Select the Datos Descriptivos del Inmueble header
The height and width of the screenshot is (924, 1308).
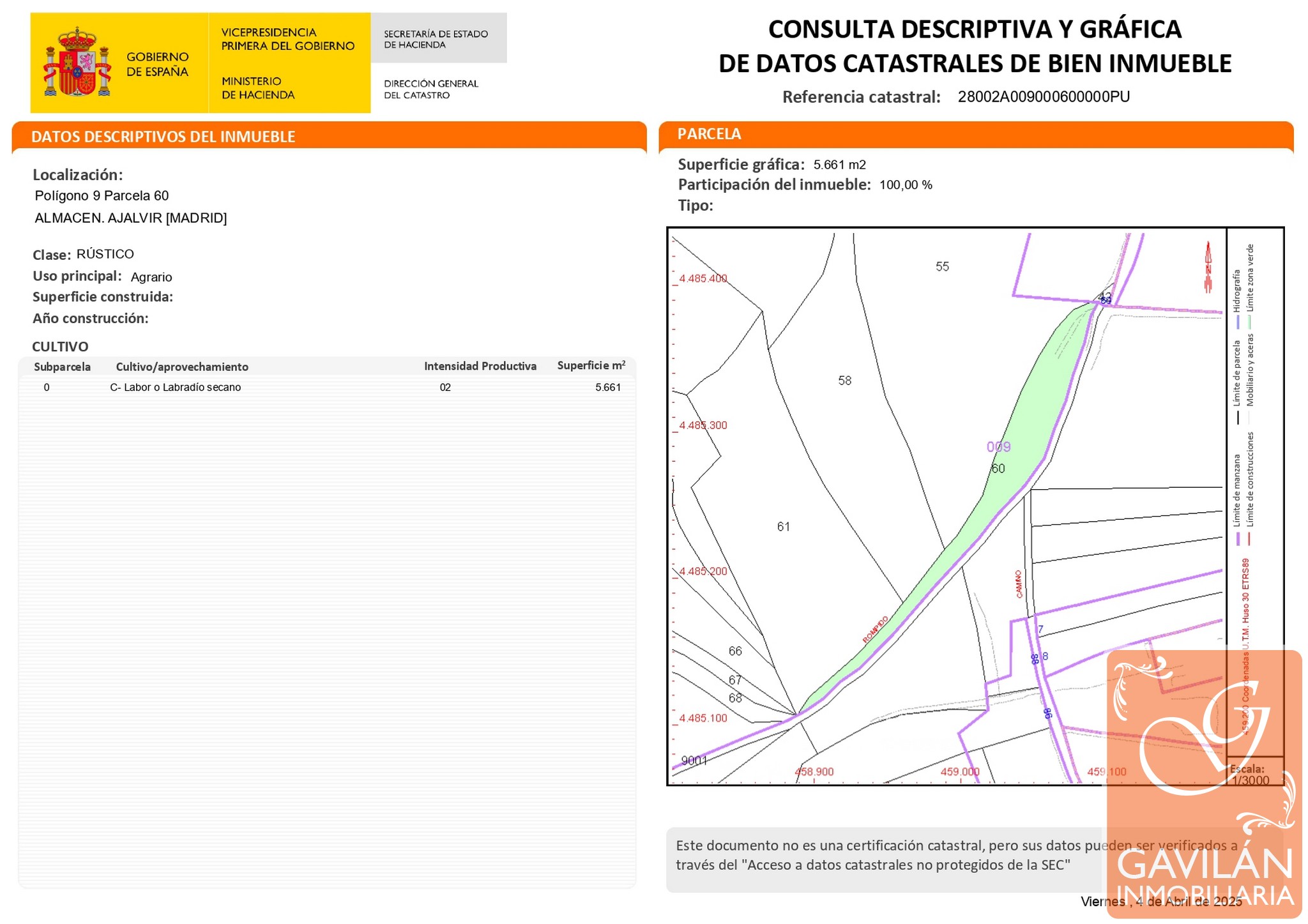(163, 137)
